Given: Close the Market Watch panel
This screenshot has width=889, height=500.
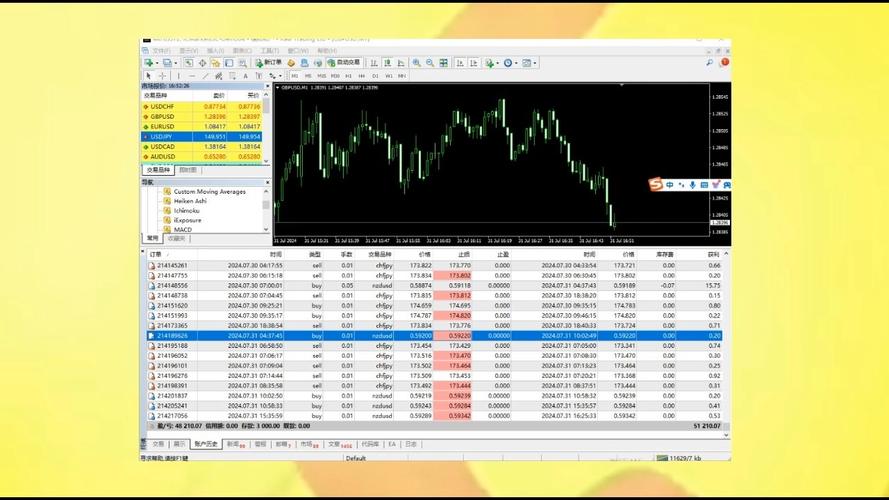Looking at the screenshot, I should 266,86.
